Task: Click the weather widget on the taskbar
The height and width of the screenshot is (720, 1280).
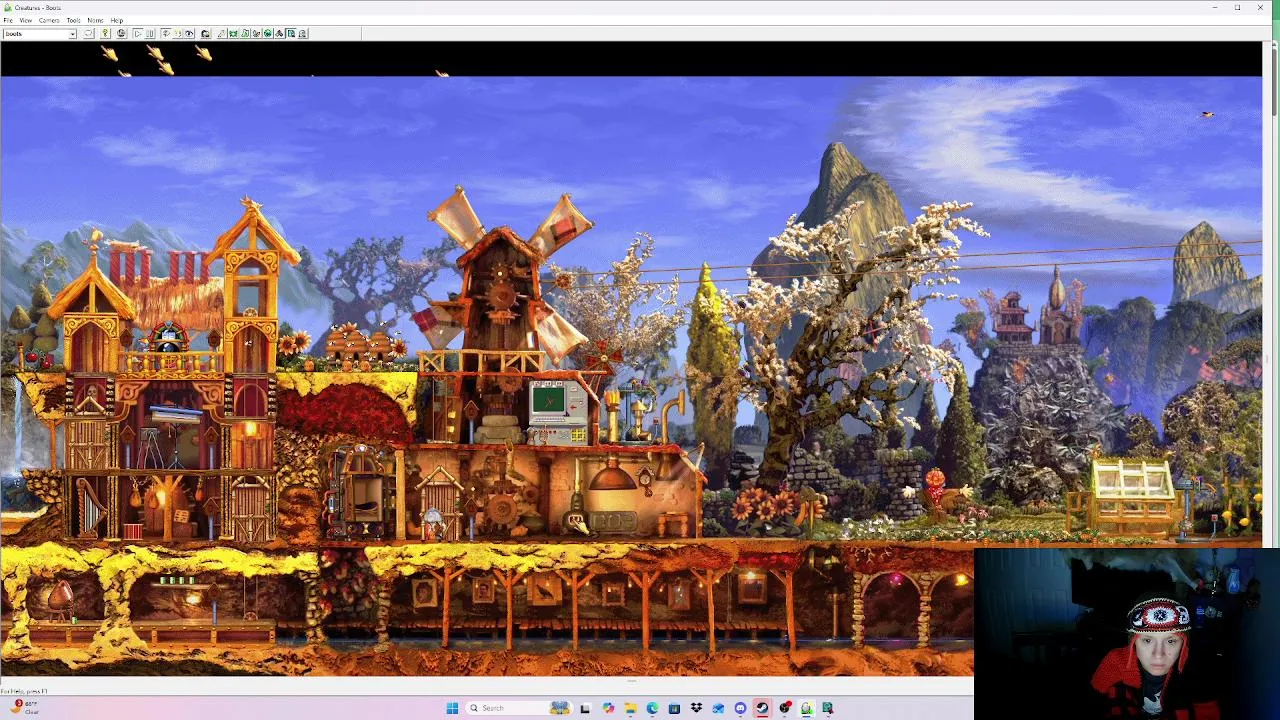Action: pyautogui.click(x=24, y=707)
